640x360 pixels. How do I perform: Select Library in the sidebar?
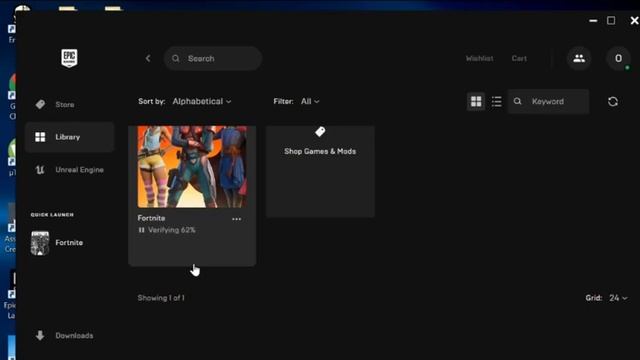tap(69, 137)
